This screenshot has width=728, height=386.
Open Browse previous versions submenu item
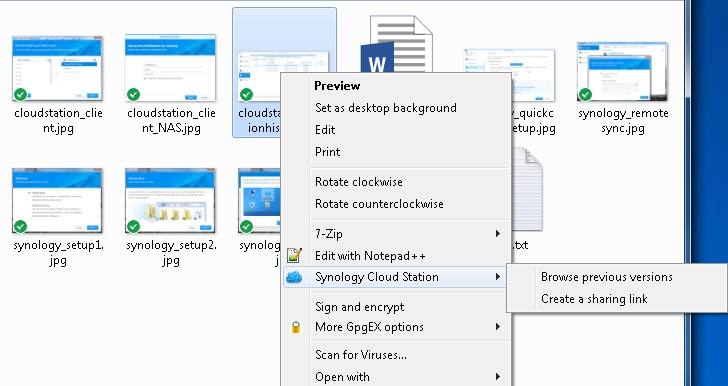pos(606,277)
